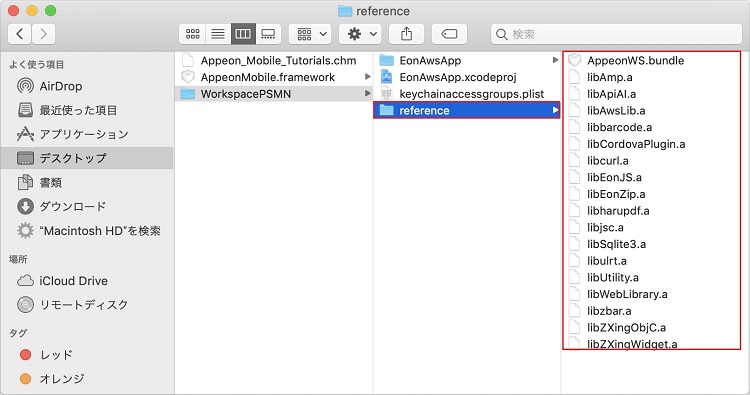Select the レッド tag

[87, 354]
